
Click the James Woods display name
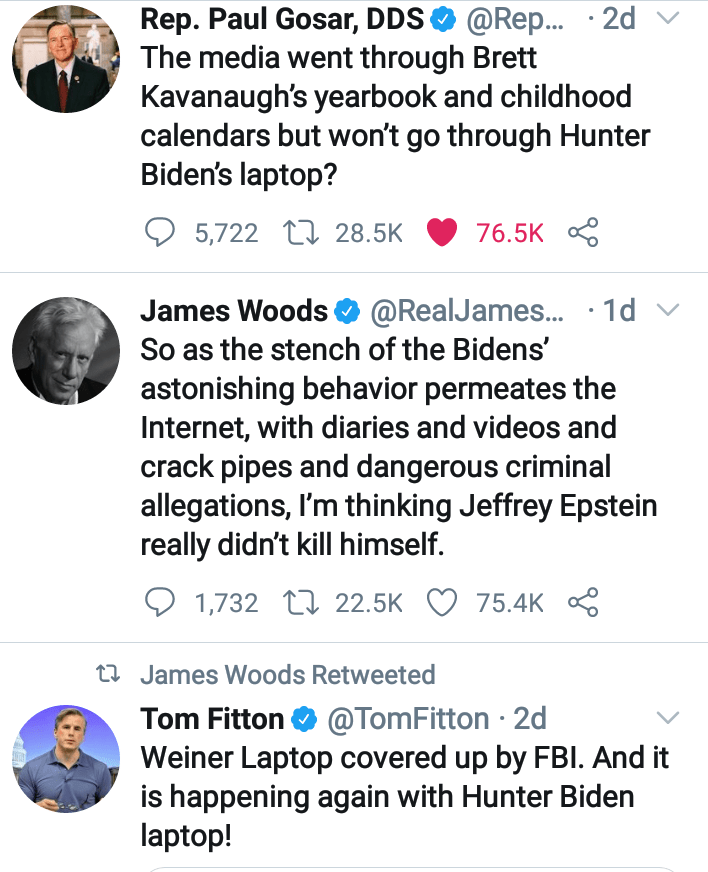point(234,311)
